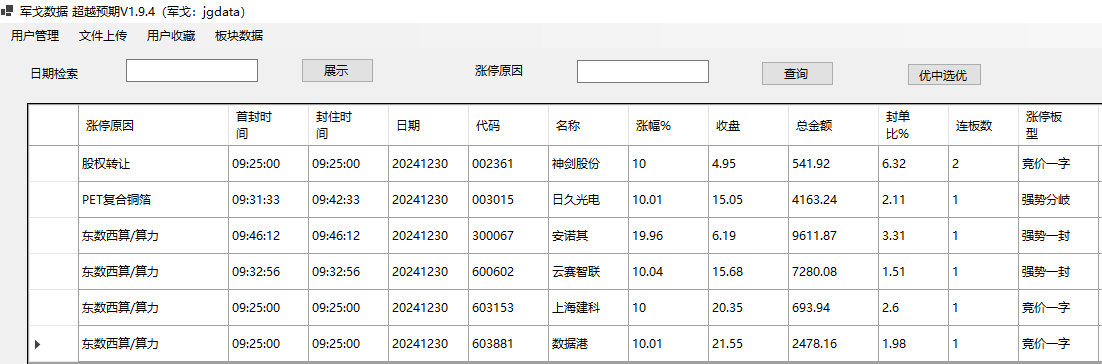This screenshot has height=364, width=1102.
Task: Select the row header of 神剑股份 row
Action: tap(53, 164)
